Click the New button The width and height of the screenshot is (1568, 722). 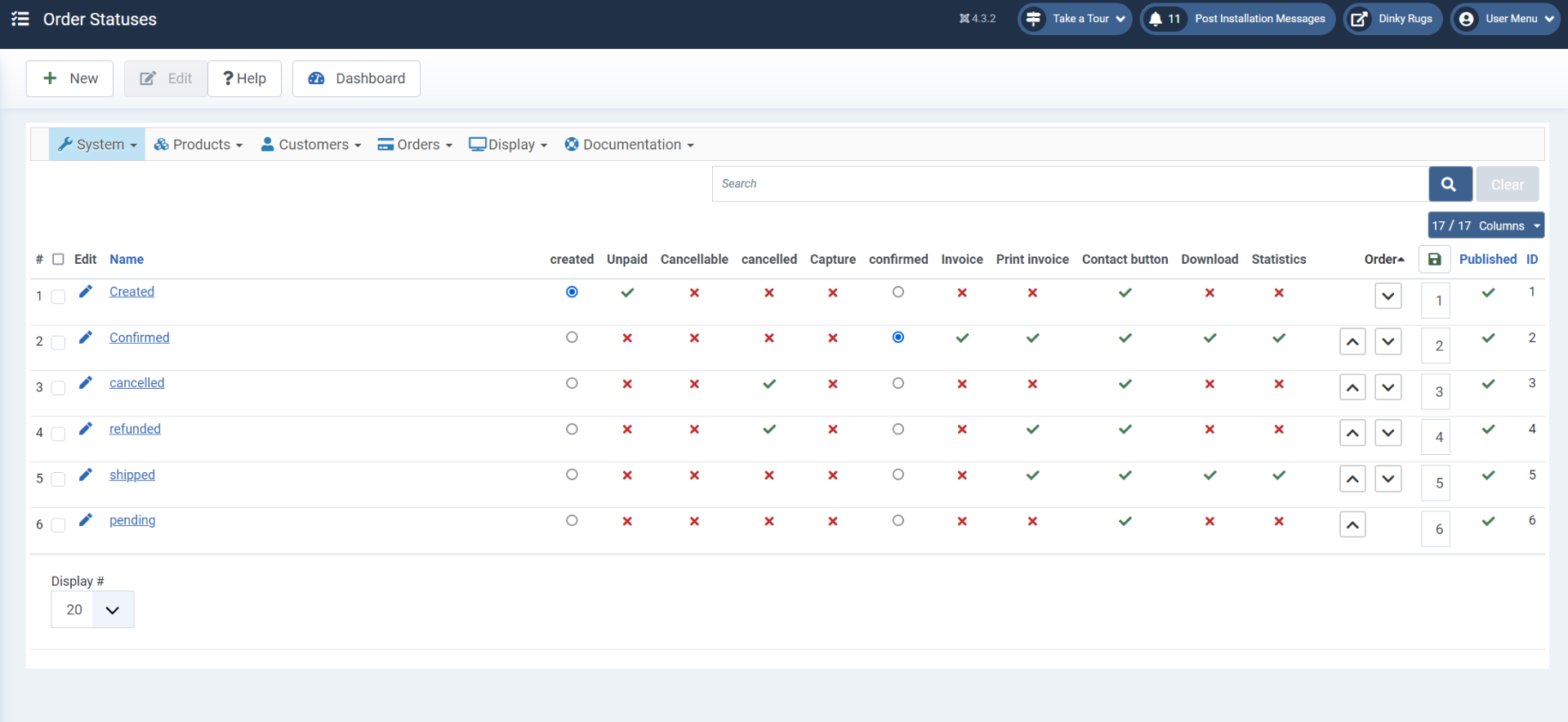(x=70, y=78)
